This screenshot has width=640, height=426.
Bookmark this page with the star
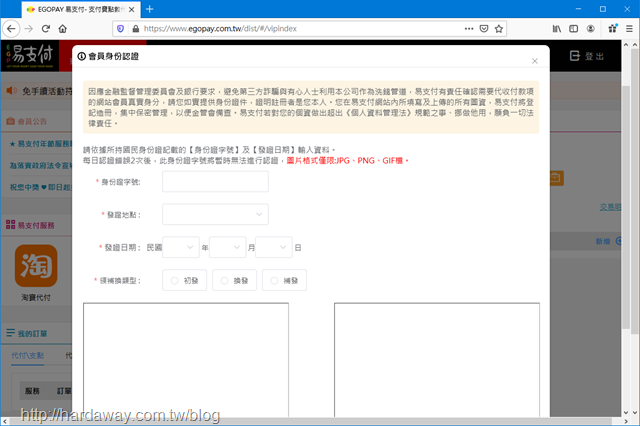(498, 29)
